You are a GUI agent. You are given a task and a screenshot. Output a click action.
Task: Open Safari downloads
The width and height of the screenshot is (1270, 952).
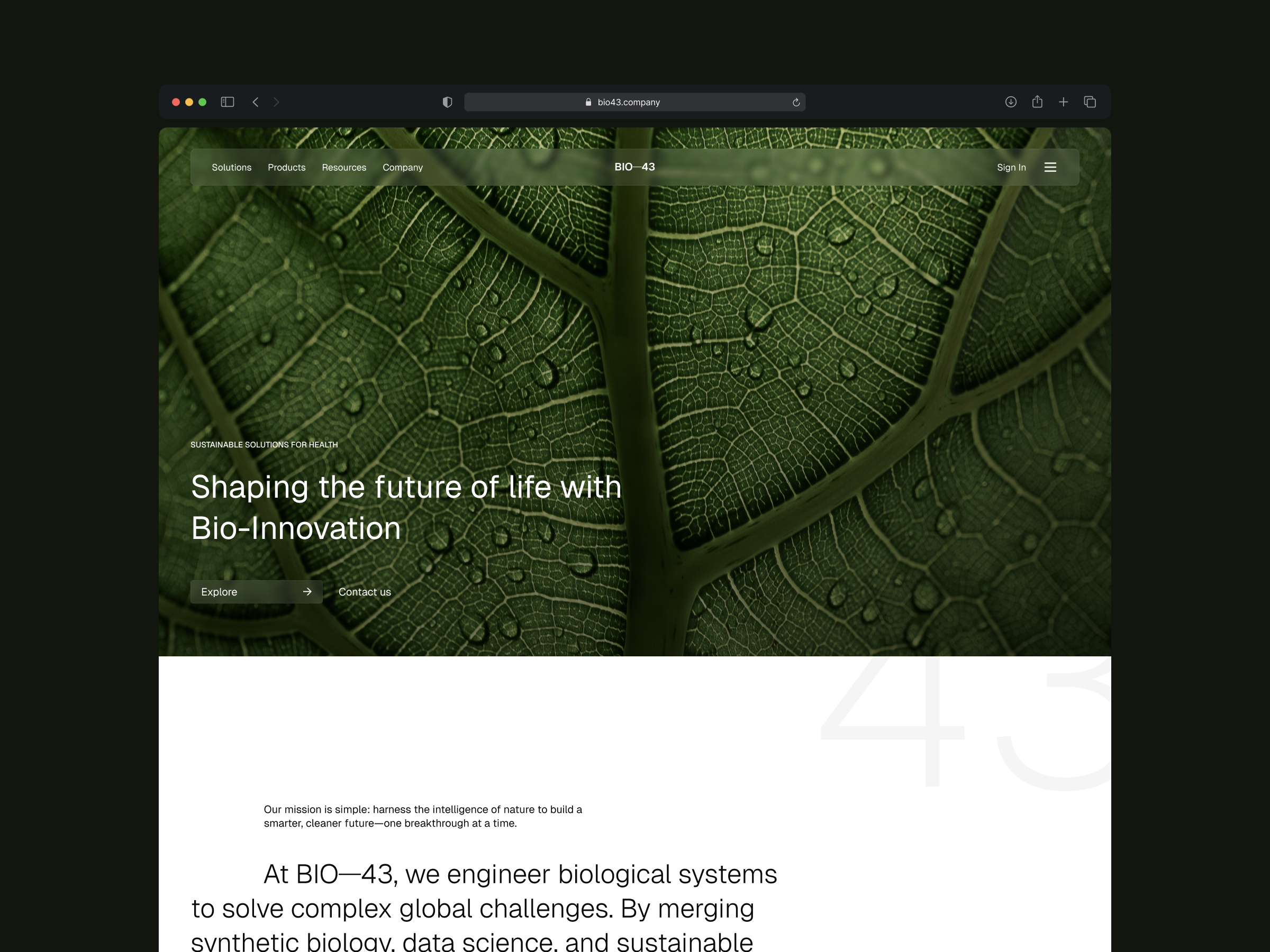click(1011, 102)
